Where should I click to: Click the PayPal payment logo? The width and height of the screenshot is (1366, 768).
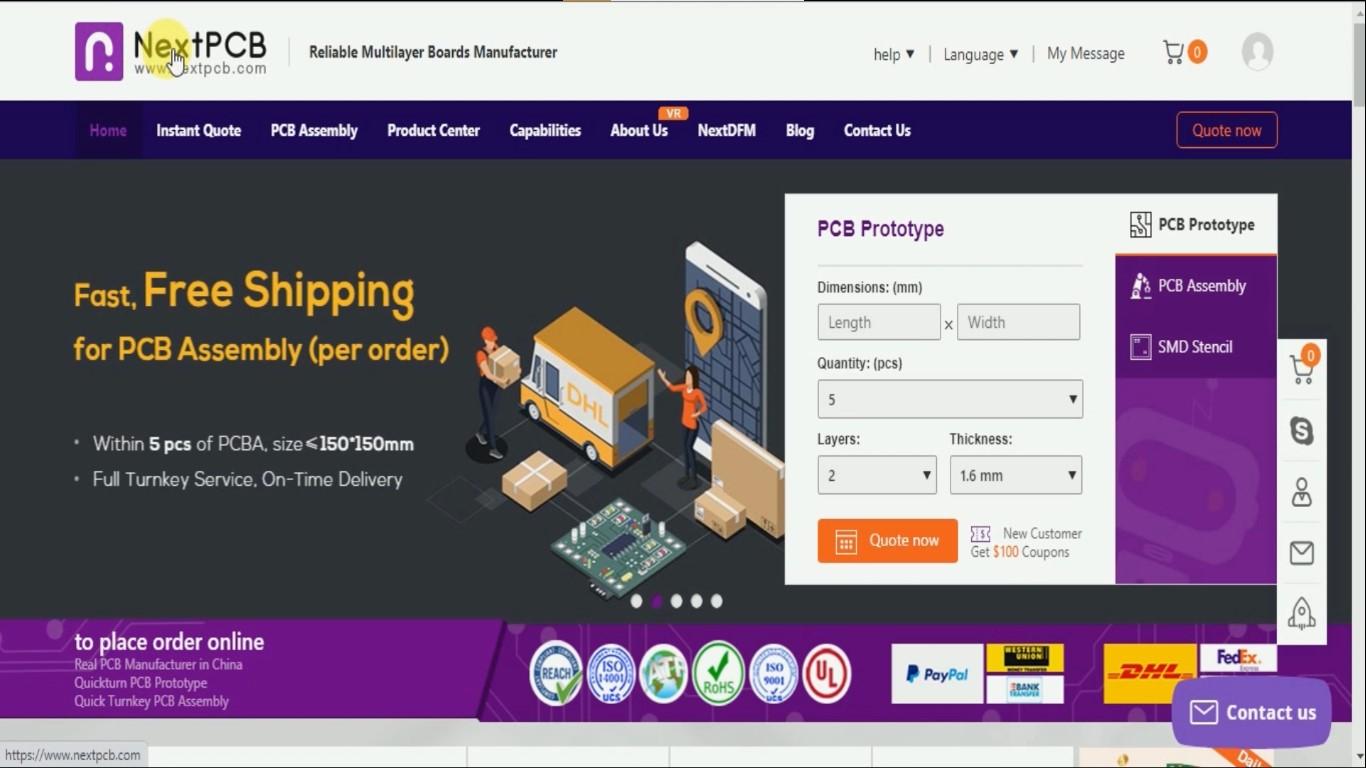[x=937, y=674]
